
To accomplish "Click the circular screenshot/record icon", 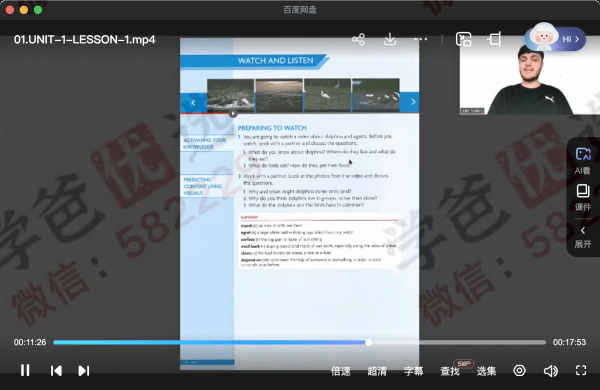I will pyautogui.click(x=519, y=370).
